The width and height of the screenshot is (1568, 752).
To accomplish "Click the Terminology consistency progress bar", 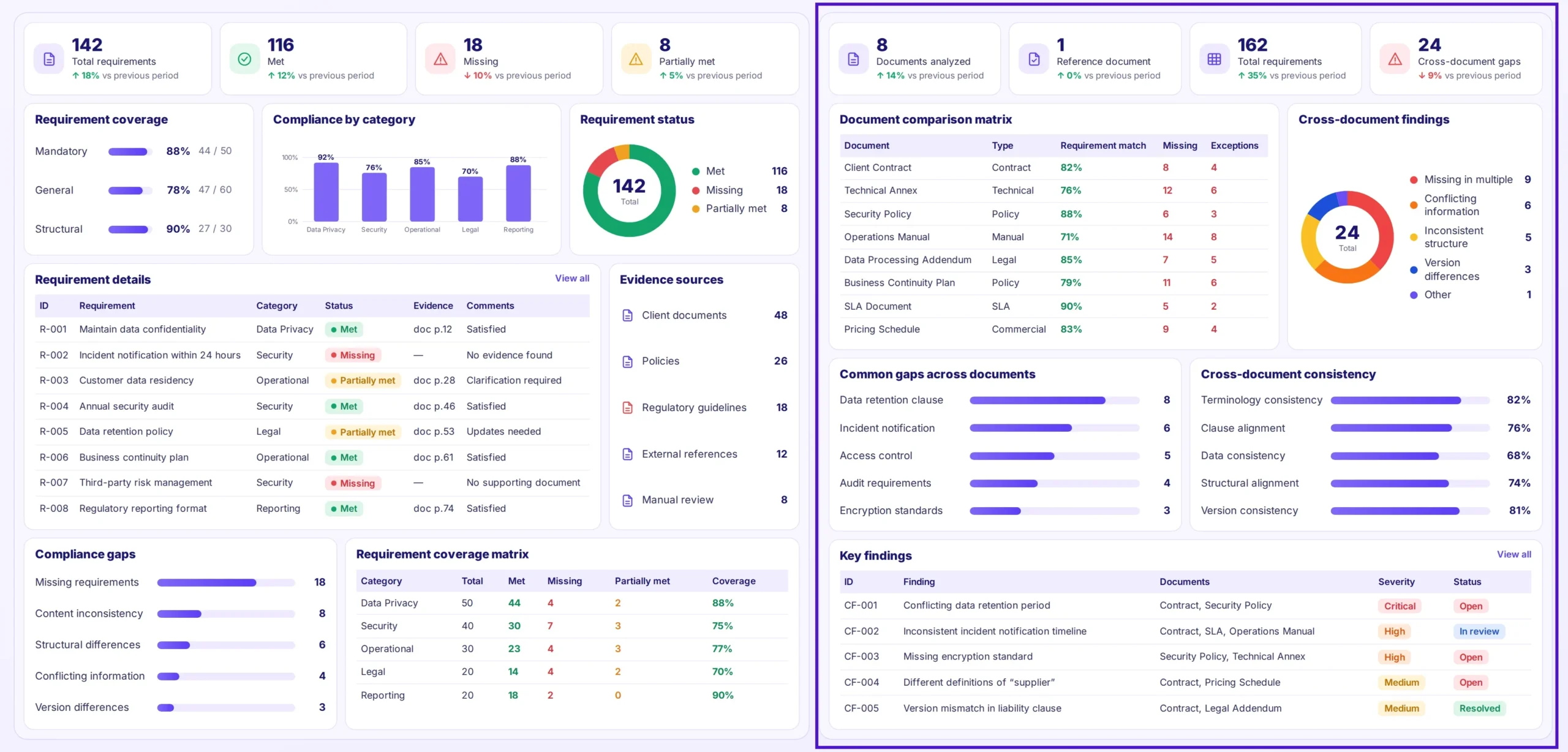I will [1410, 400].
